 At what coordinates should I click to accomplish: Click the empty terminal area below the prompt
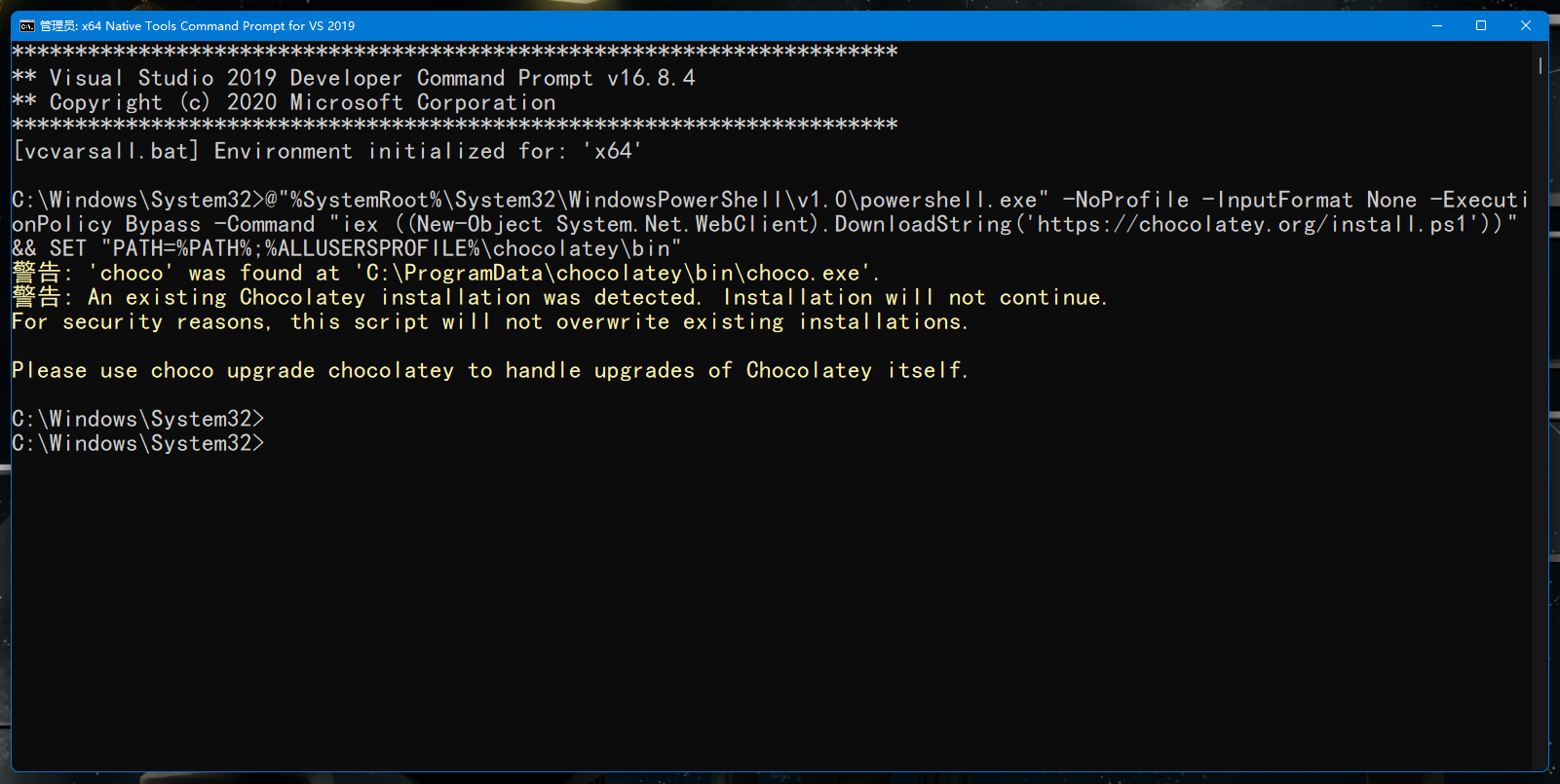pyautogui.click(x=682, y=604)
